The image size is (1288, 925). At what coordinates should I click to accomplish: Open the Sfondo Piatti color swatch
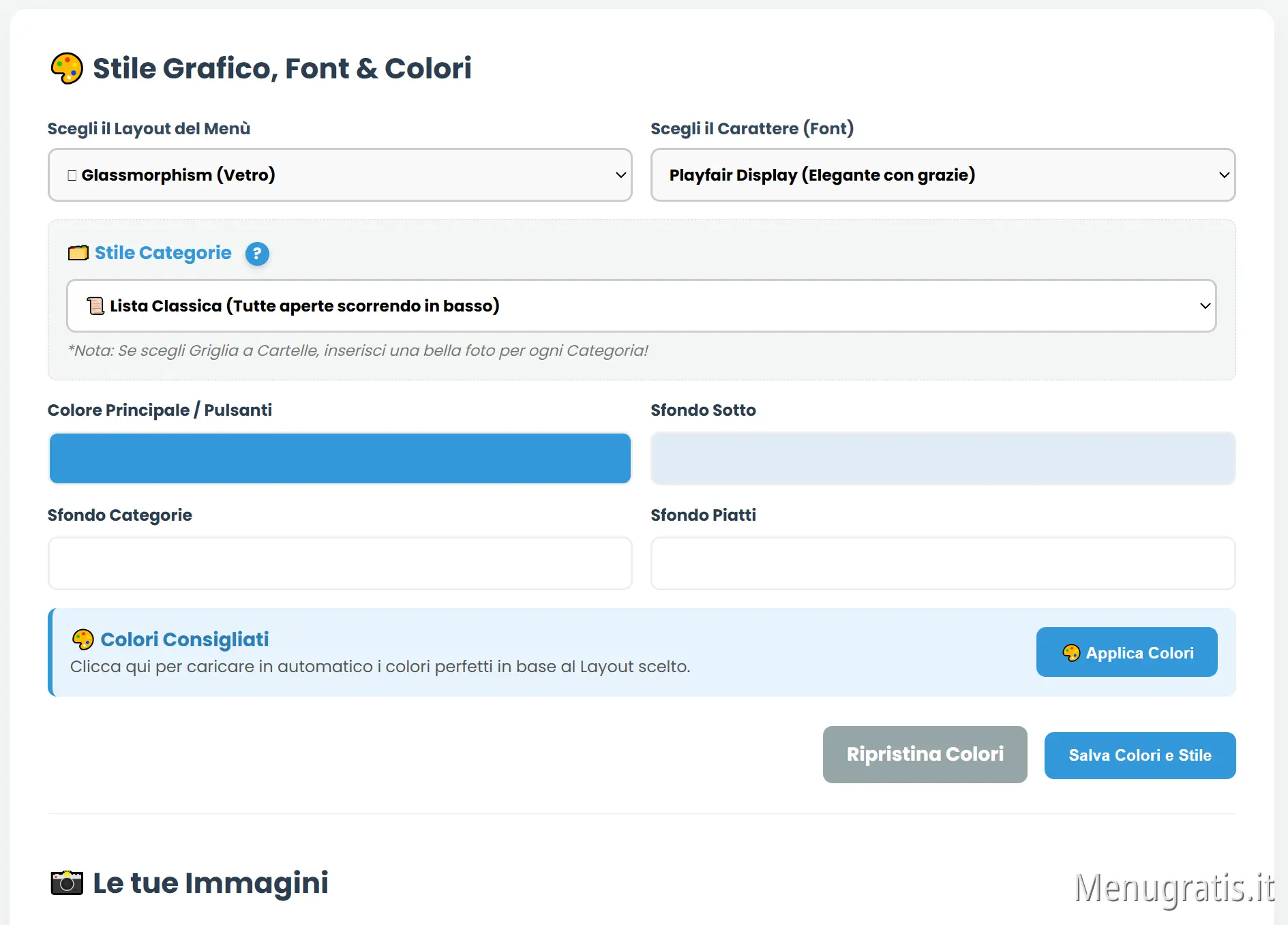pyautogui.click(x=943, y=563)
